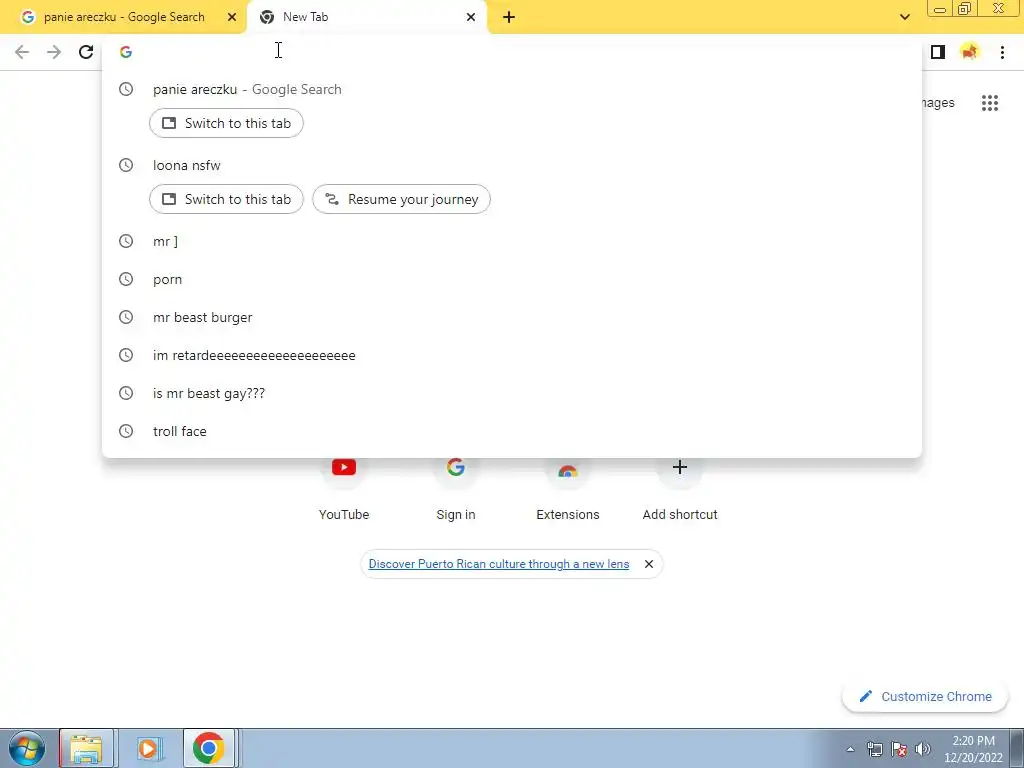Click Switch to this tab under panie areczku
The height and width of the screenshot is (768, 1024).
click(226, 123)
